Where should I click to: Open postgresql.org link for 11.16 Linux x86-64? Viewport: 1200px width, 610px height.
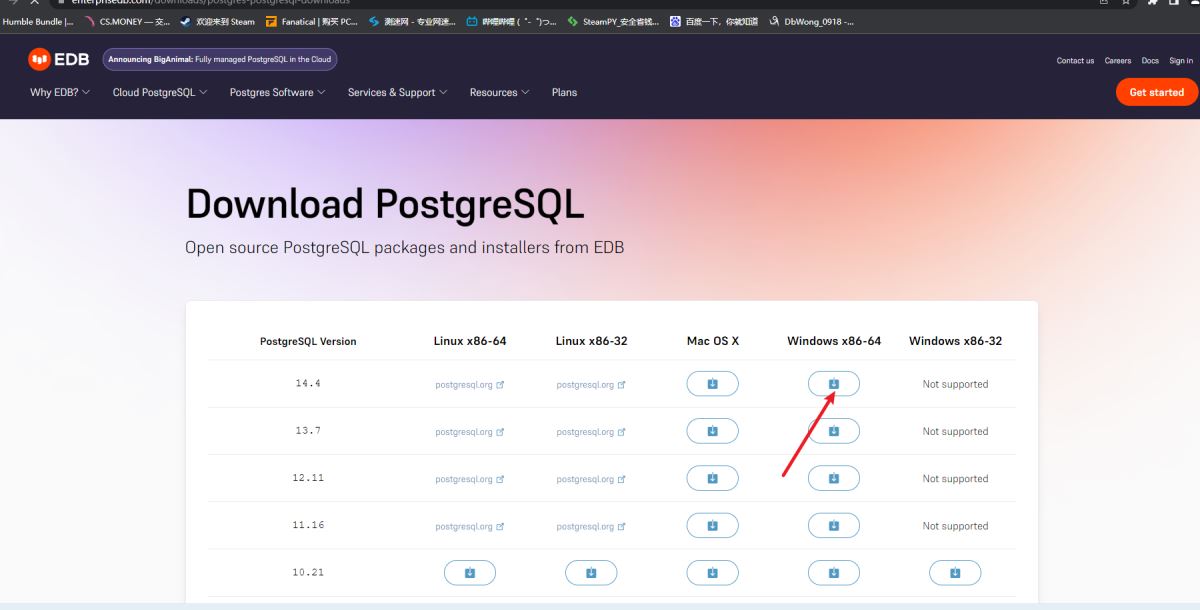pos(470,526)
